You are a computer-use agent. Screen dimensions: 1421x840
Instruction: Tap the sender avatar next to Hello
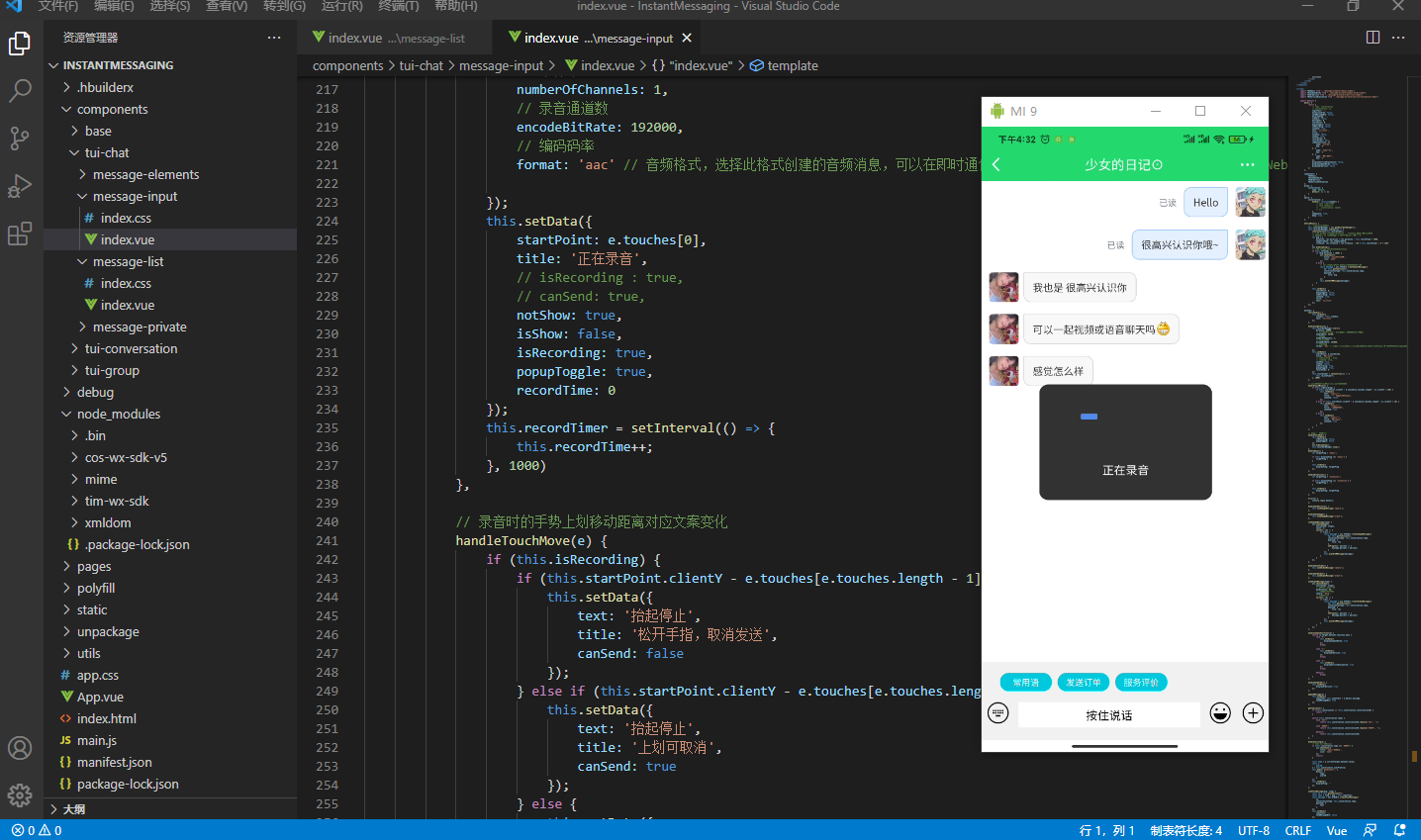pos(1251,202)
